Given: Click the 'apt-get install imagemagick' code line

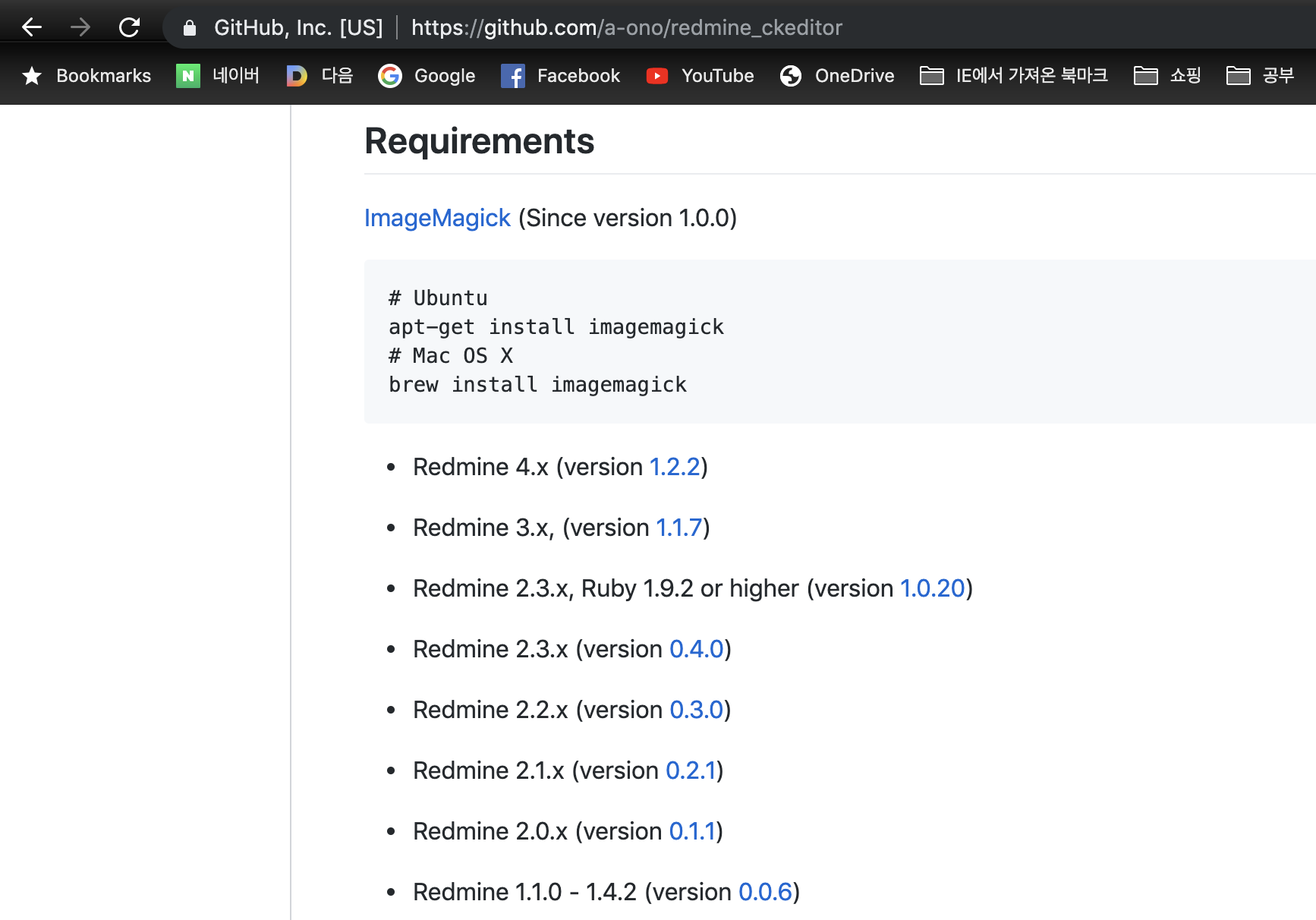Looking at the screenshot, I should [x=556, y=327].
